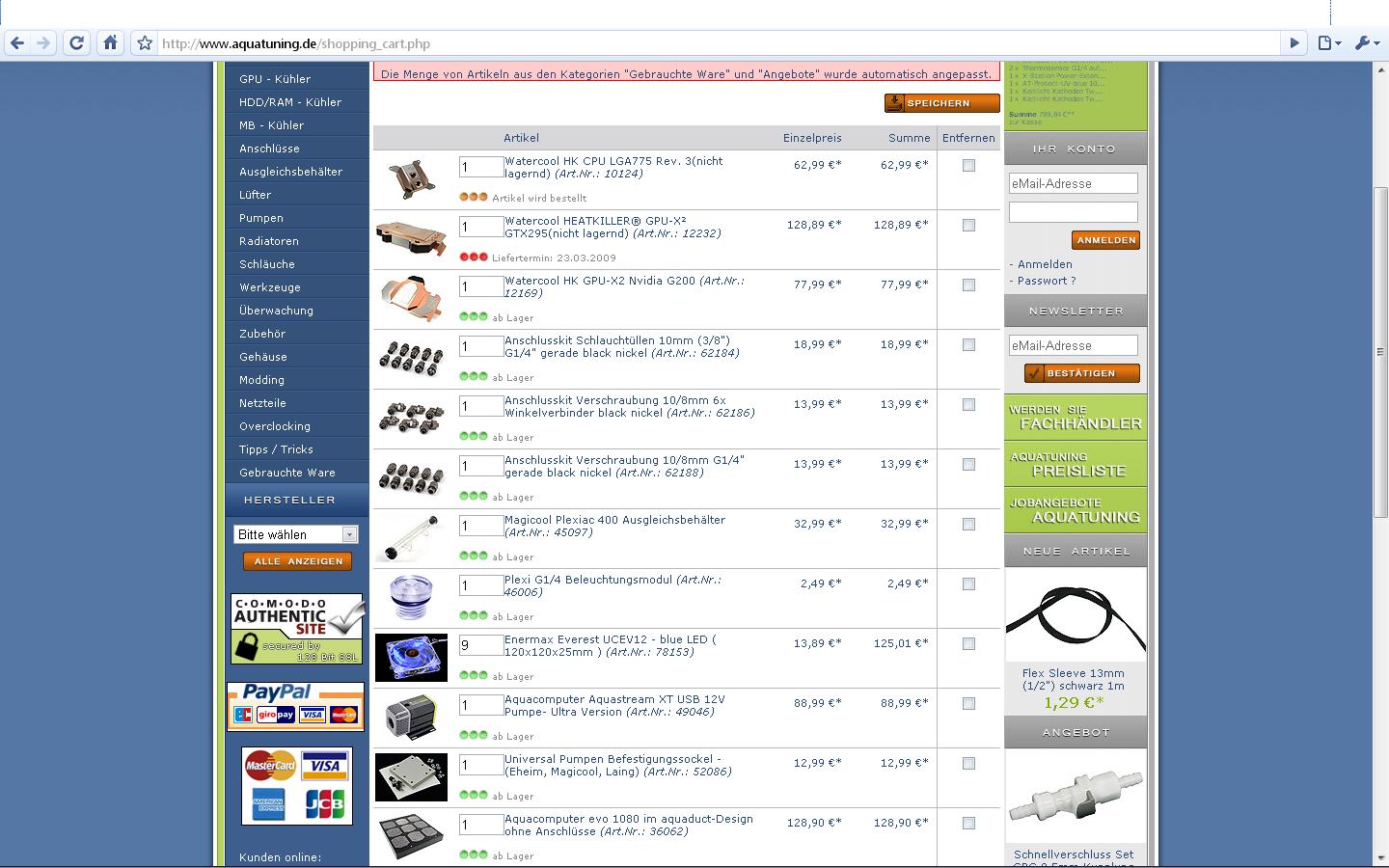Screen dimensions: 1389x868
Task: Open the Enermax Everest UCEV12 product link
Action: [x=611, y=646]
